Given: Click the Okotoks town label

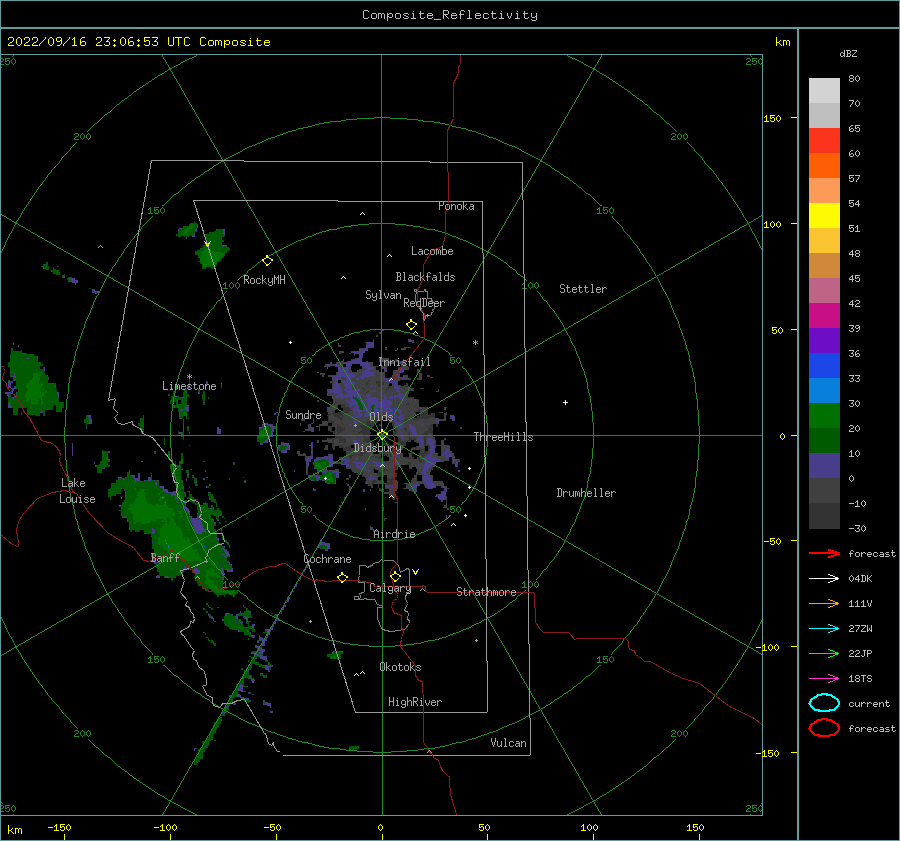Looking at the screenshot, I should 400,667.
